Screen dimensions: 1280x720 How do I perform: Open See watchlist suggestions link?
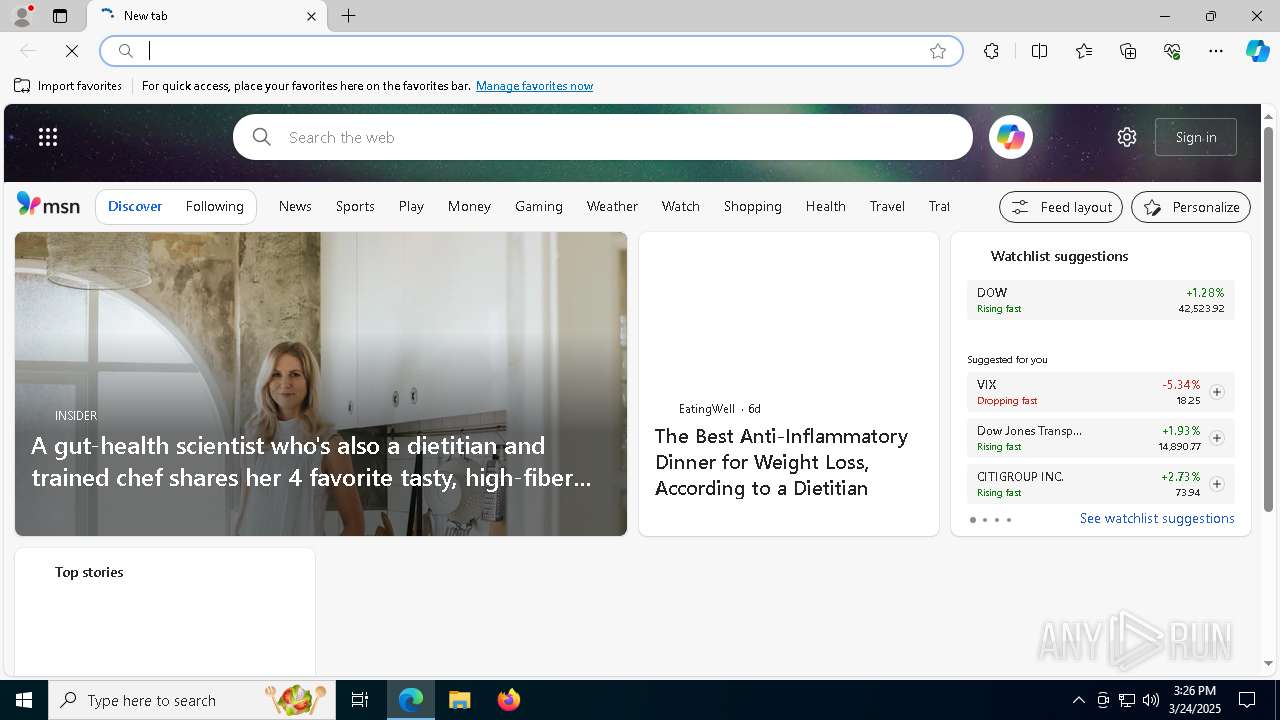click(1157, 518)
